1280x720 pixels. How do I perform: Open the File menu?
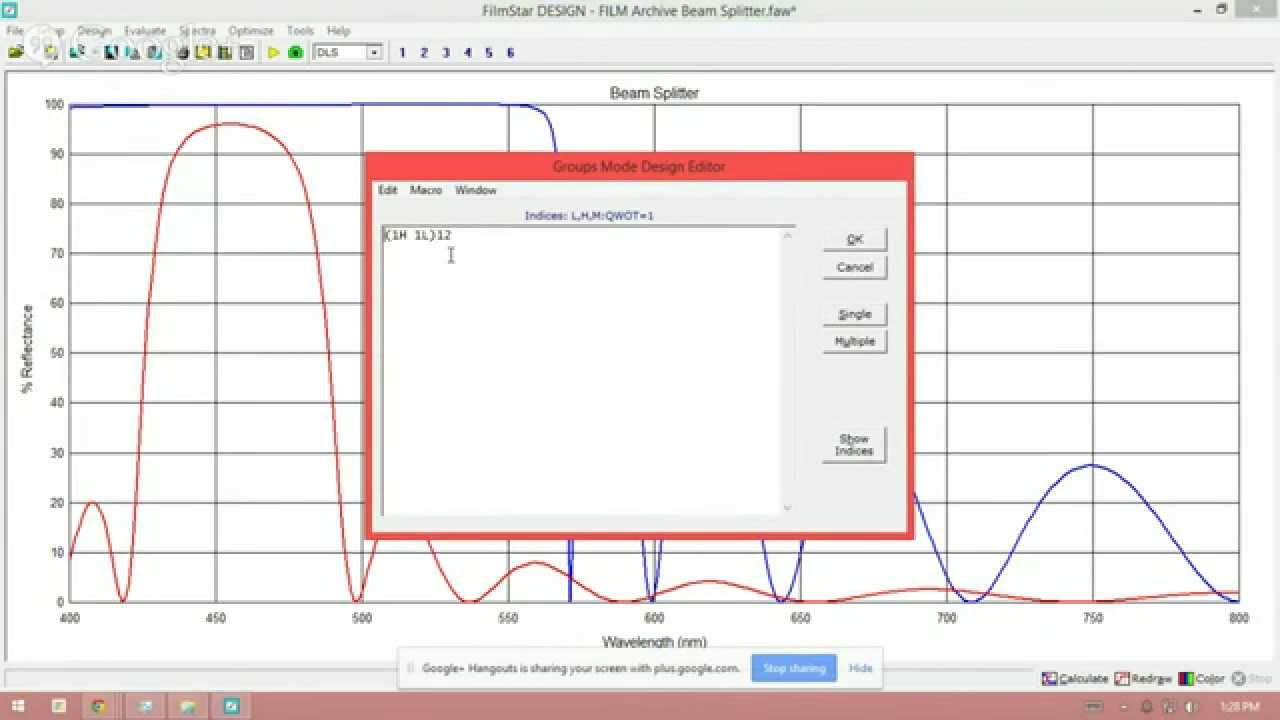click(15, 31)
